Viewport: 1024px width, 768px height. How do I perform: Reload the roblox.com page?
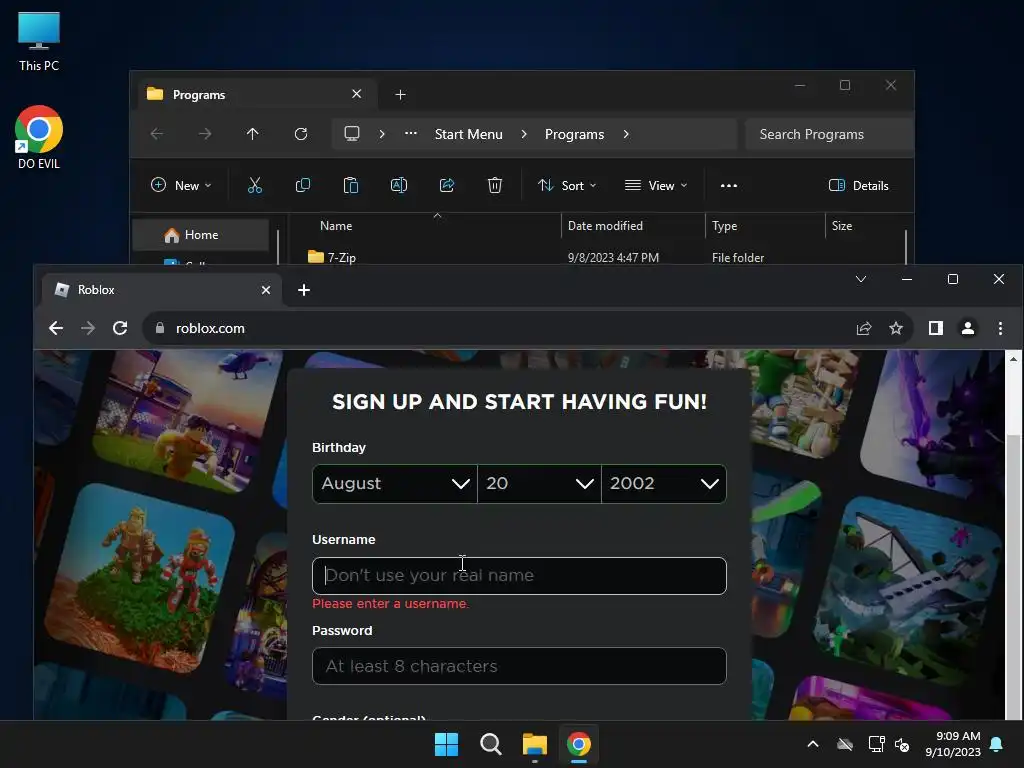pos(120,328)
